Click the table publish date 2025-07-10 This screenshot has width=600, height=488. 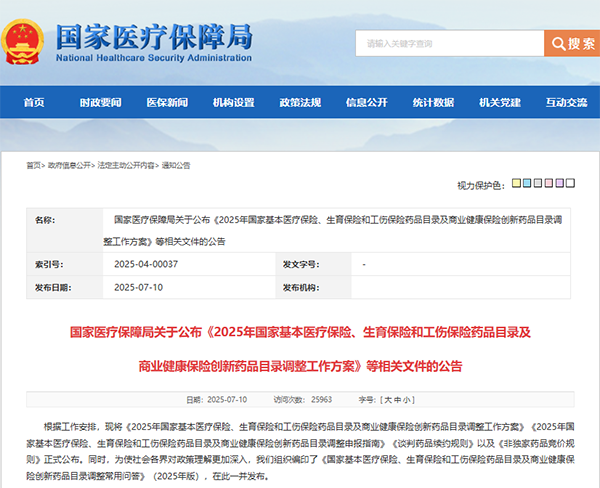click(138, 287)
